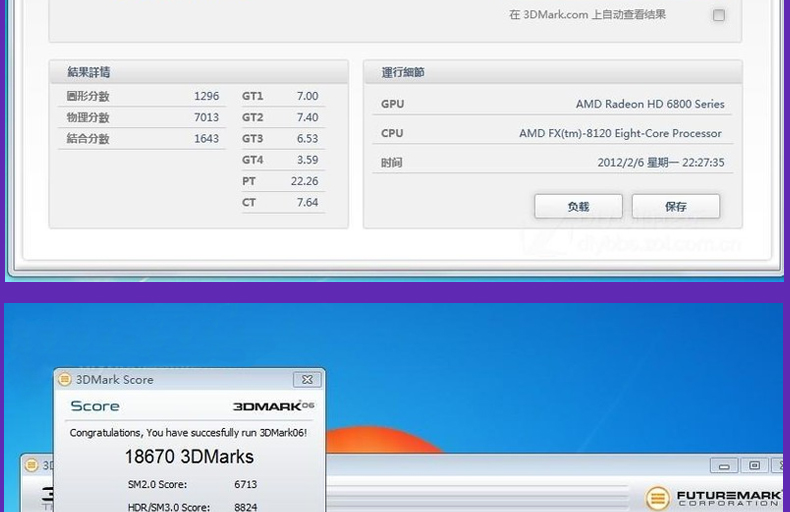Select the GT3 result 6.53
The image size is (790, 512).
point(307,138)
